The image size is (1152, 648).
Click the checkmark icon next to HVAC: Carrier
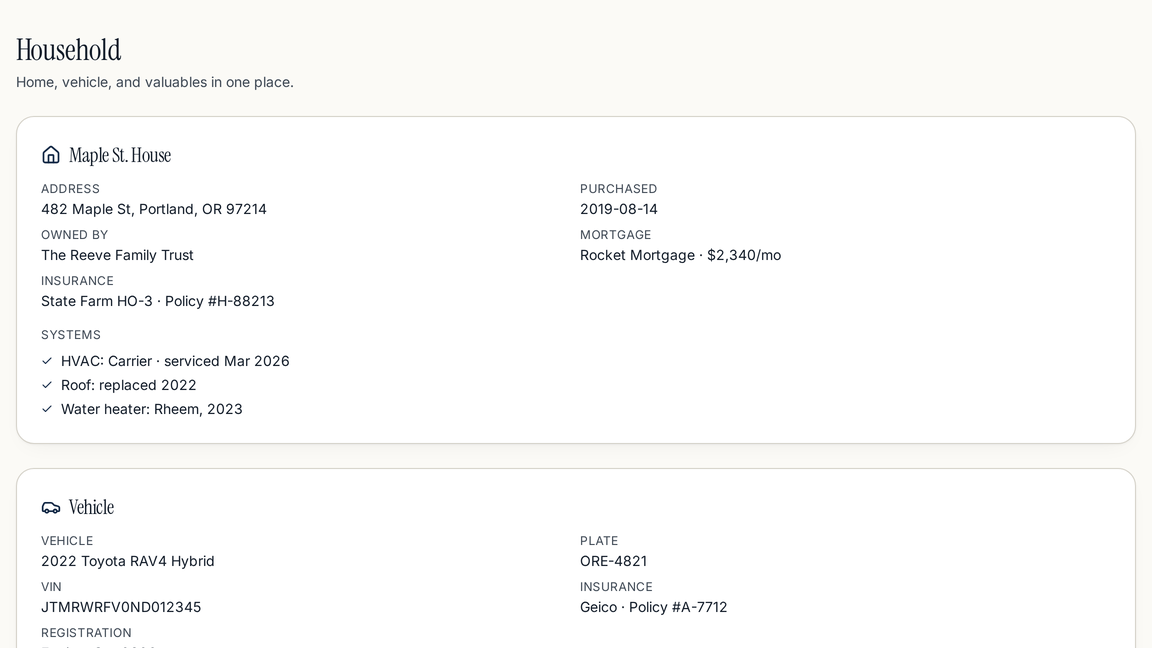(x=47, y=361)
